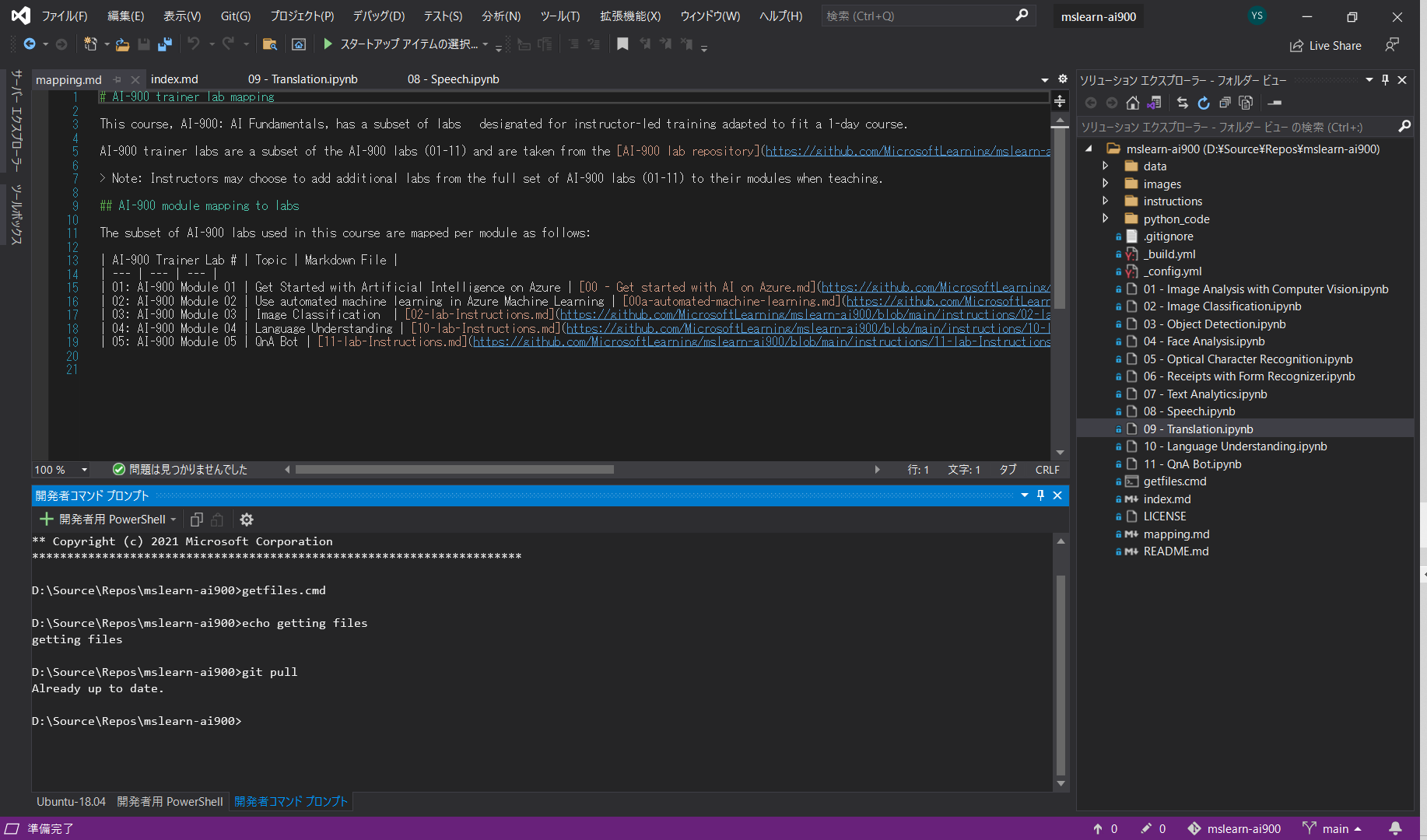
Task: Click the Open File toolbar icon
Action: (122, 44)
